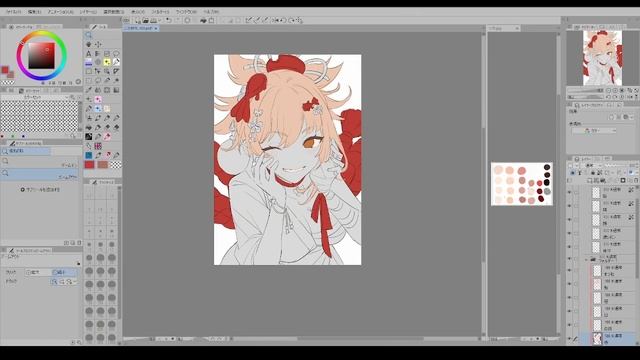
Task: Click the first icon in the layer panel icon row
Action: [x=572, y=173]
